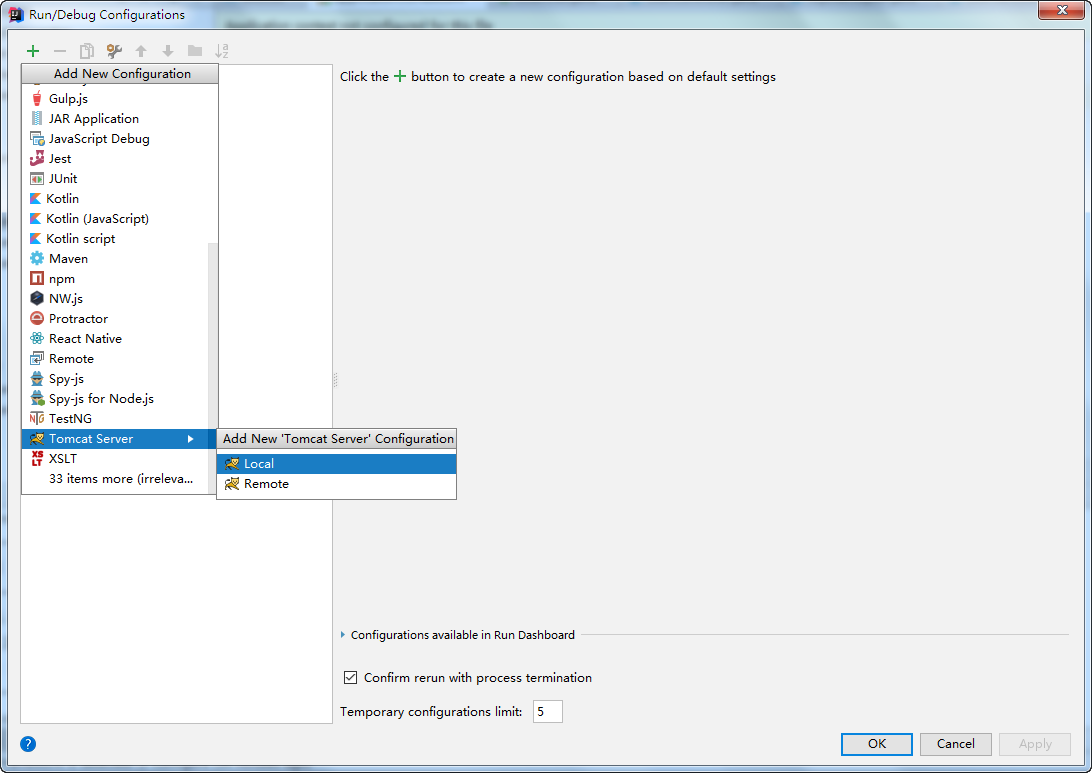This screenshot has width=1092, height=773.
Task: Select Spy-js configuration entry
Action: pos(115,378)
